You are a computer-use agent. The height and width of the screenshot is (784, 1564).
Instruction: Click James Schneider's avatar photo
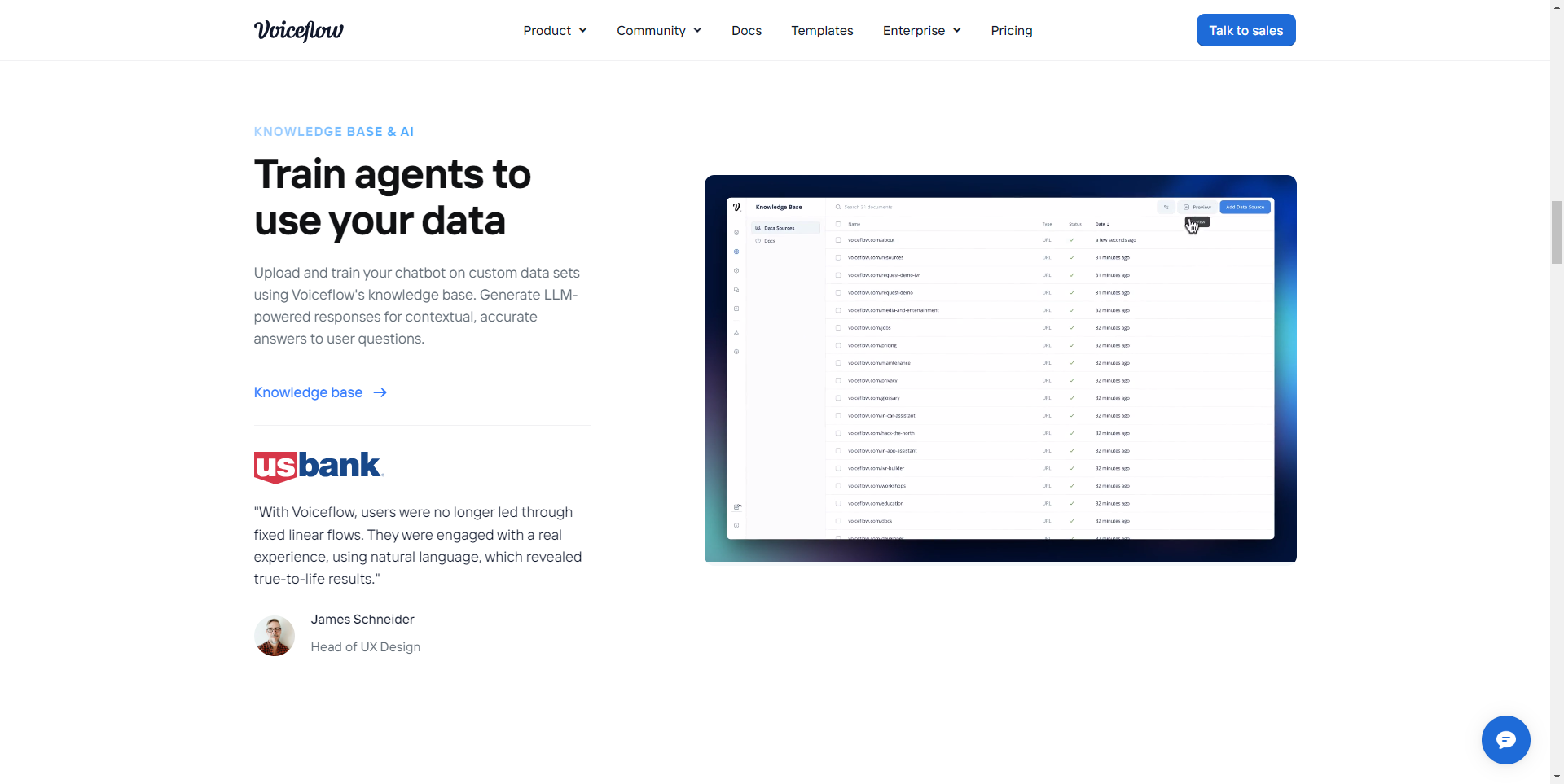[x=275, y=636]
